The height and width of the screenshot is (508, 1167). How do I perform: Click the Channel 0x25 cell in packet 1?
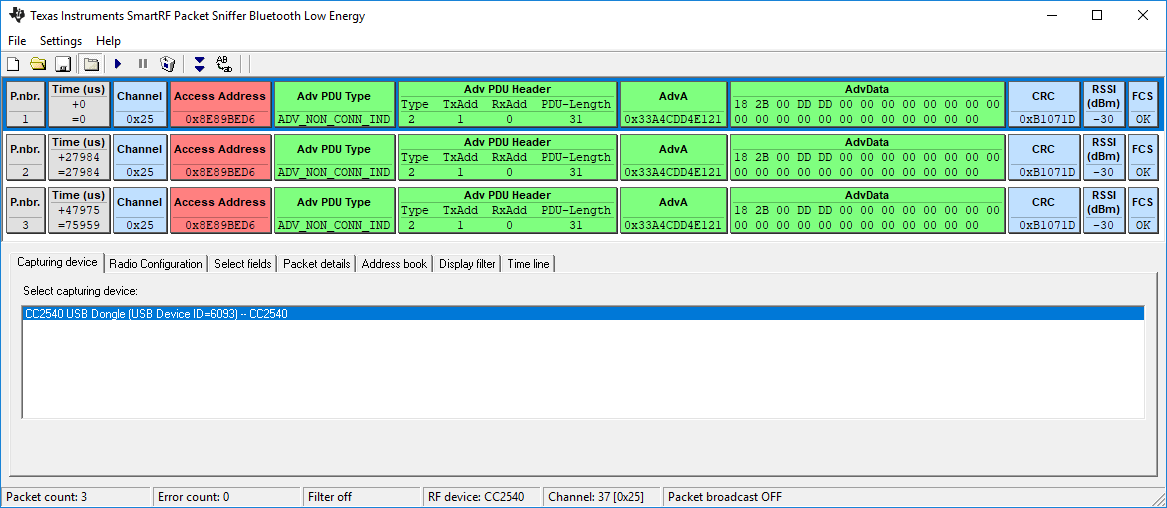coord(141,105)
